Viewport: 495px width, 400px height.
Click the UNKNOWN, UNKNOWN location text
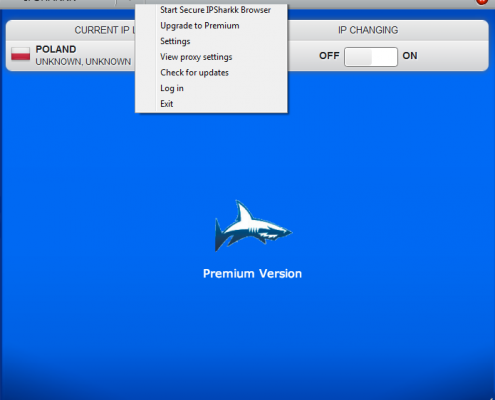(83, 62)
